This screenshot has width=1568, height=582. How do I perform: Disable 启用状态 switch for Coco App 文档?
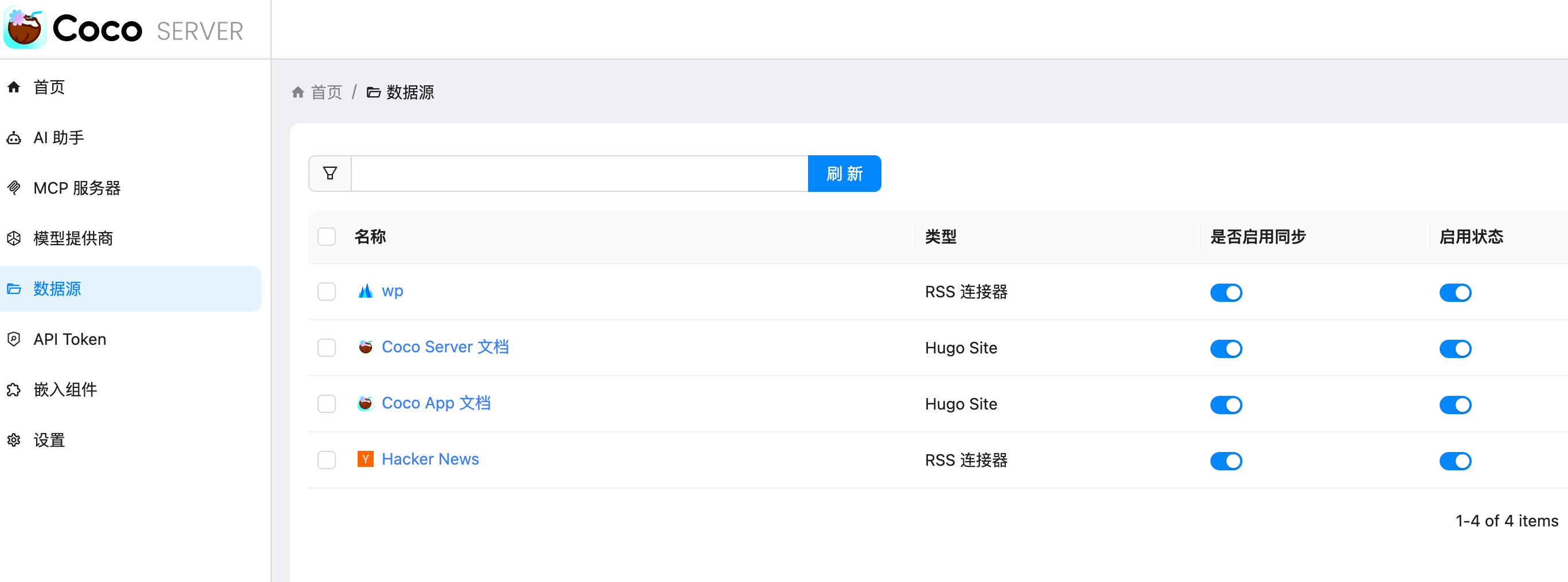click(1456, 404)
